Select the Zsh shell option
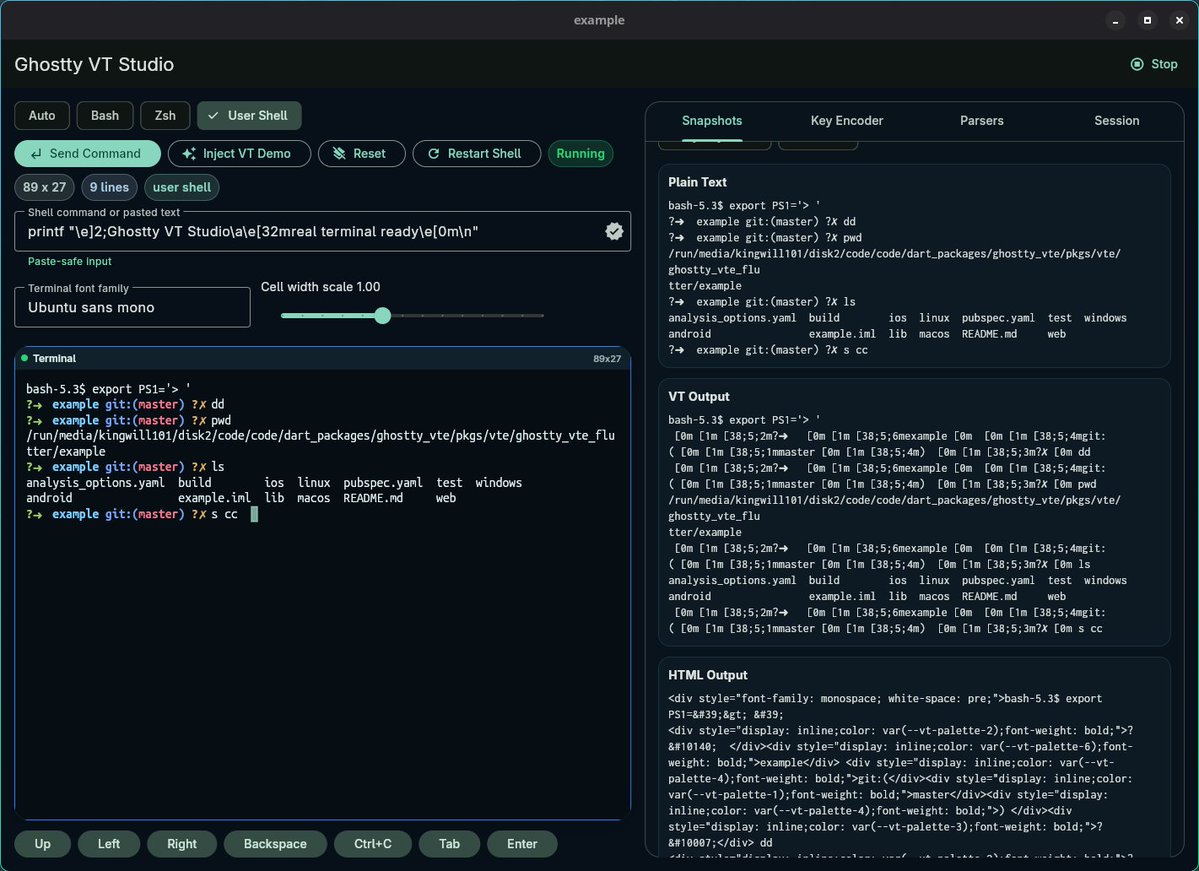 click(x=165, y=115)
